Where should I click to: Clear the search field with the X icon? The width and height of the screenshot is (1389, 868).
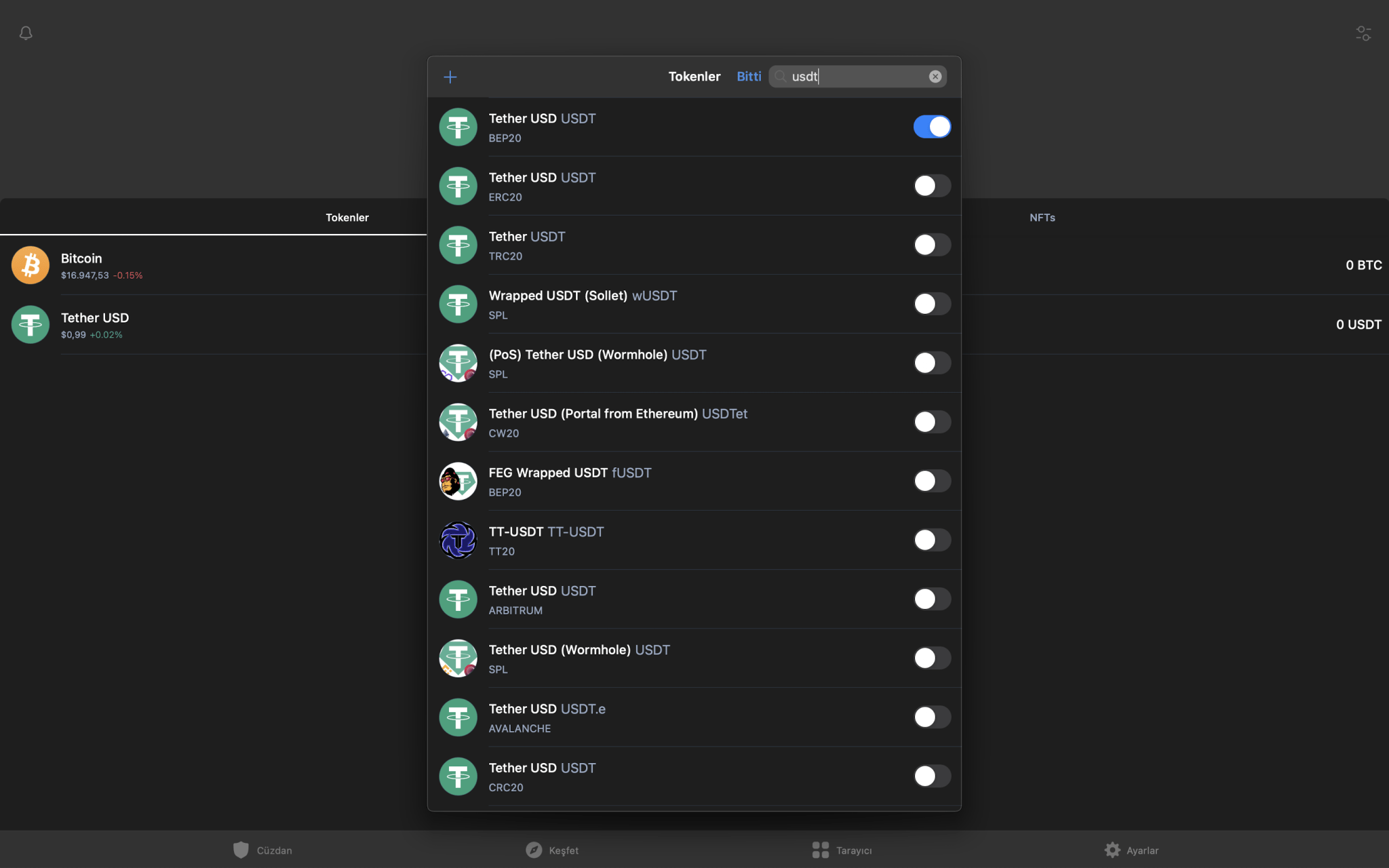[x=935, y=77]
